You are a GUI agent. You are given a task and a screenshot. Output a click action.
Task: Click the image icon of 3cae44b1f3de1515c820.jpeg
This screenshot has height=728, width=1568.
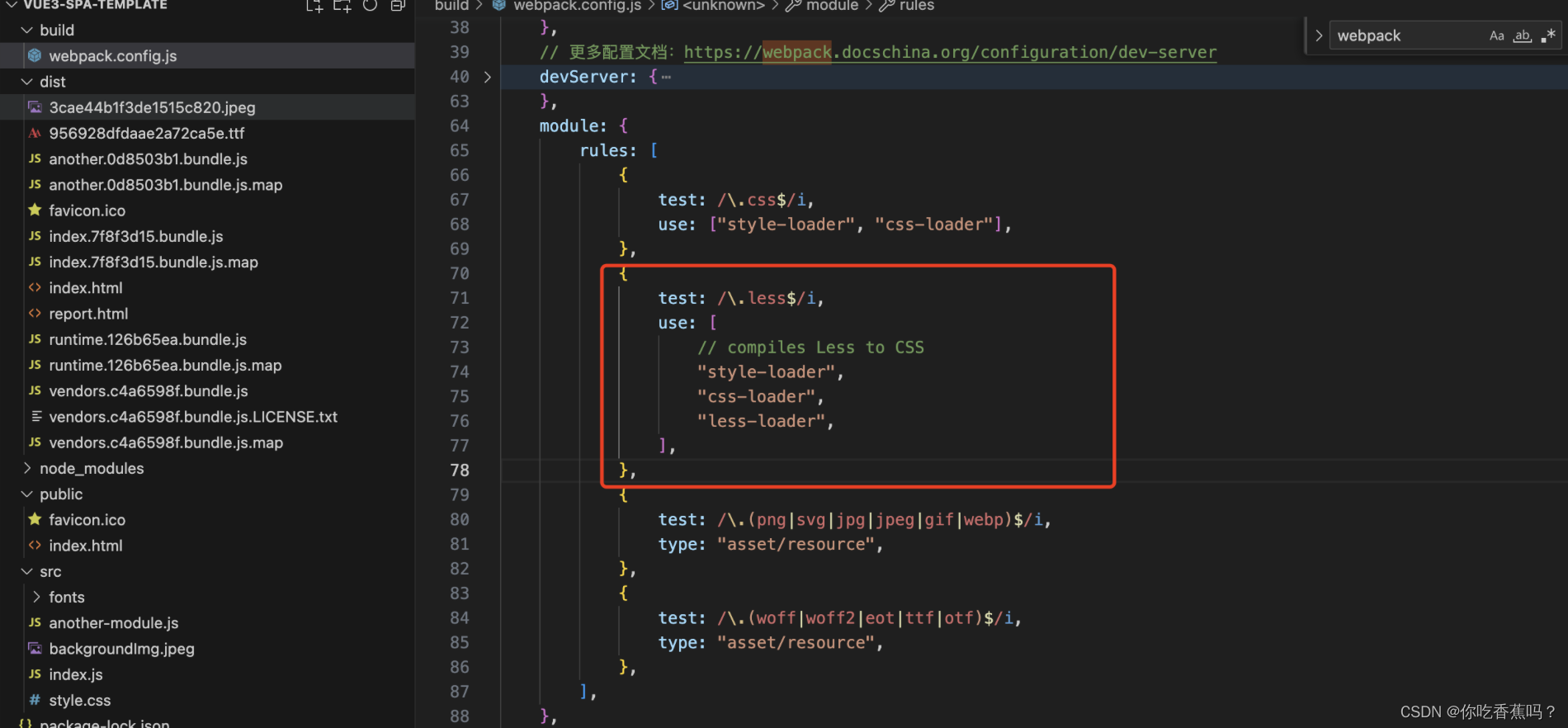click(35, 107)
